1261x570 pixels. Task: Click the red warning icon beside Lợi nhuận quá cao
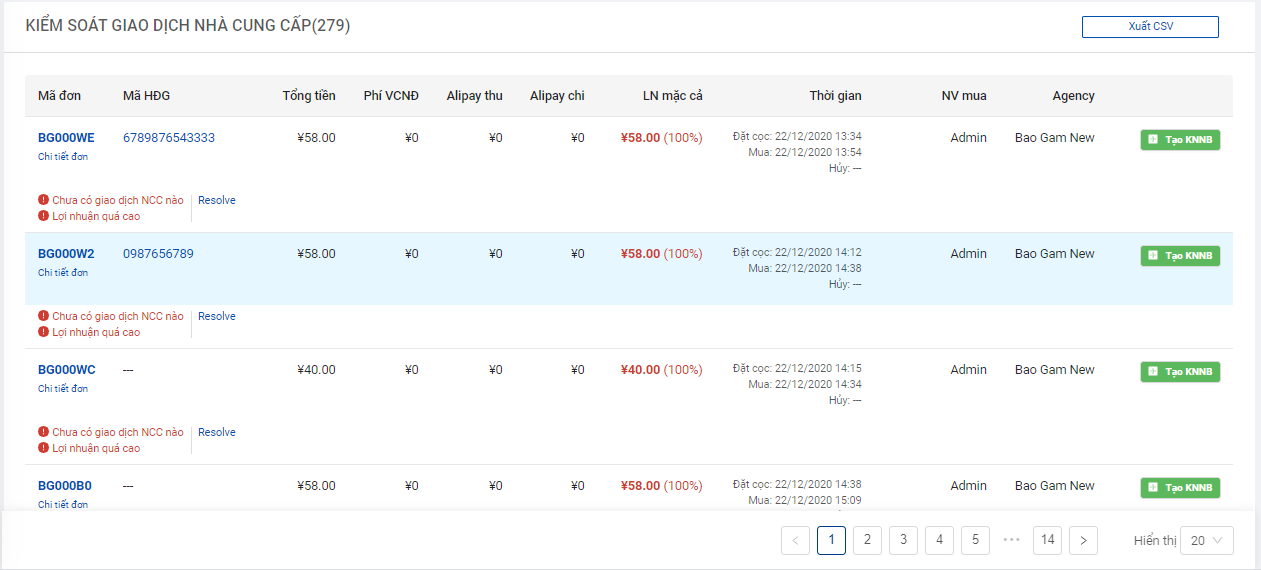tap(43, 216)
